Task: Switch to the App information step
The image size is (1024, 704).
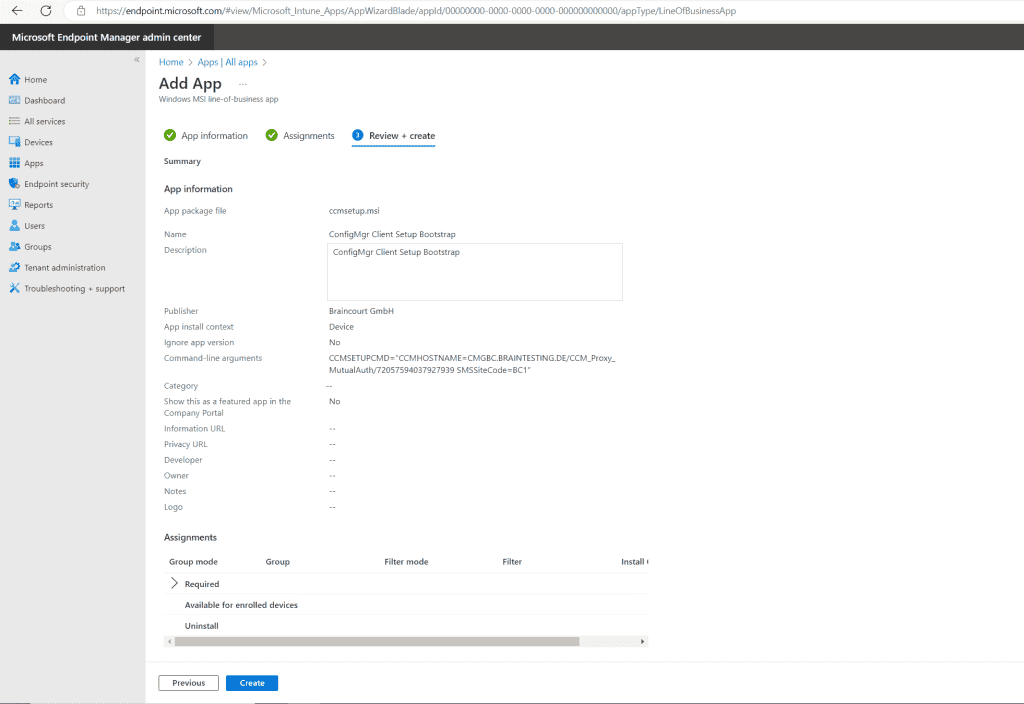Action: [x=214, y=135]
